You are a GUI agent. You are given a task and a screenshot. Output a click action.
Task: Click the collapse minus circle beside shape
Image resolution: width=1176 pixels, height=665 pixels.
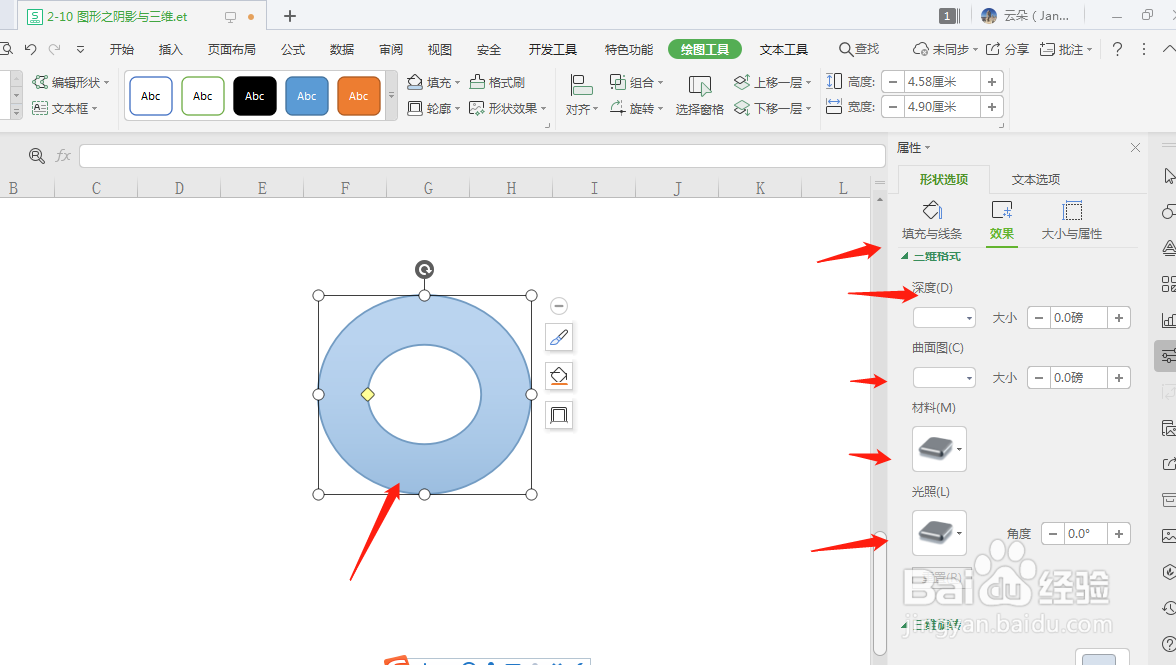pos(559,306)
